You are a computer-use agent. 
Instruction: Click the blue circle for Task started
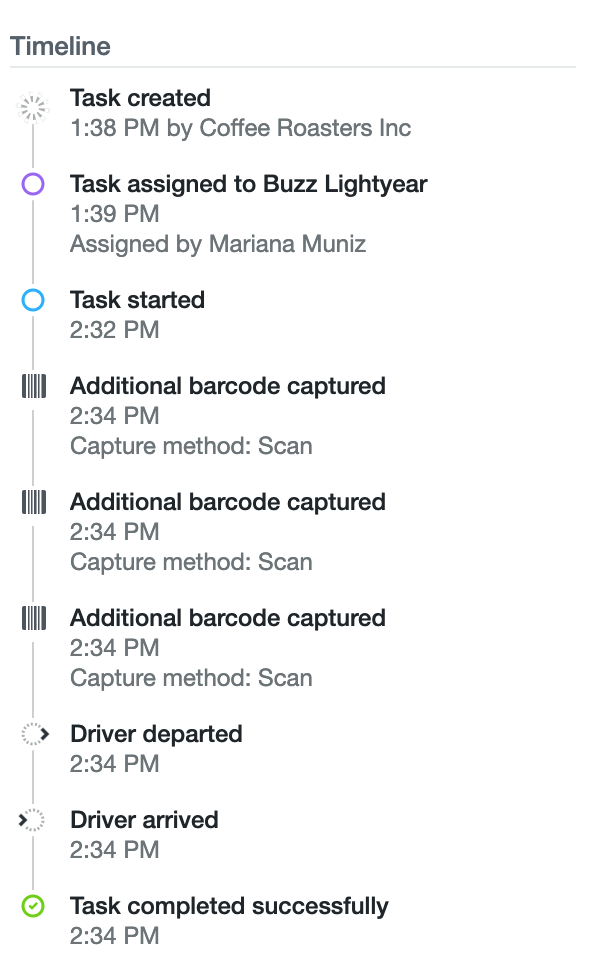coord(33,300)
